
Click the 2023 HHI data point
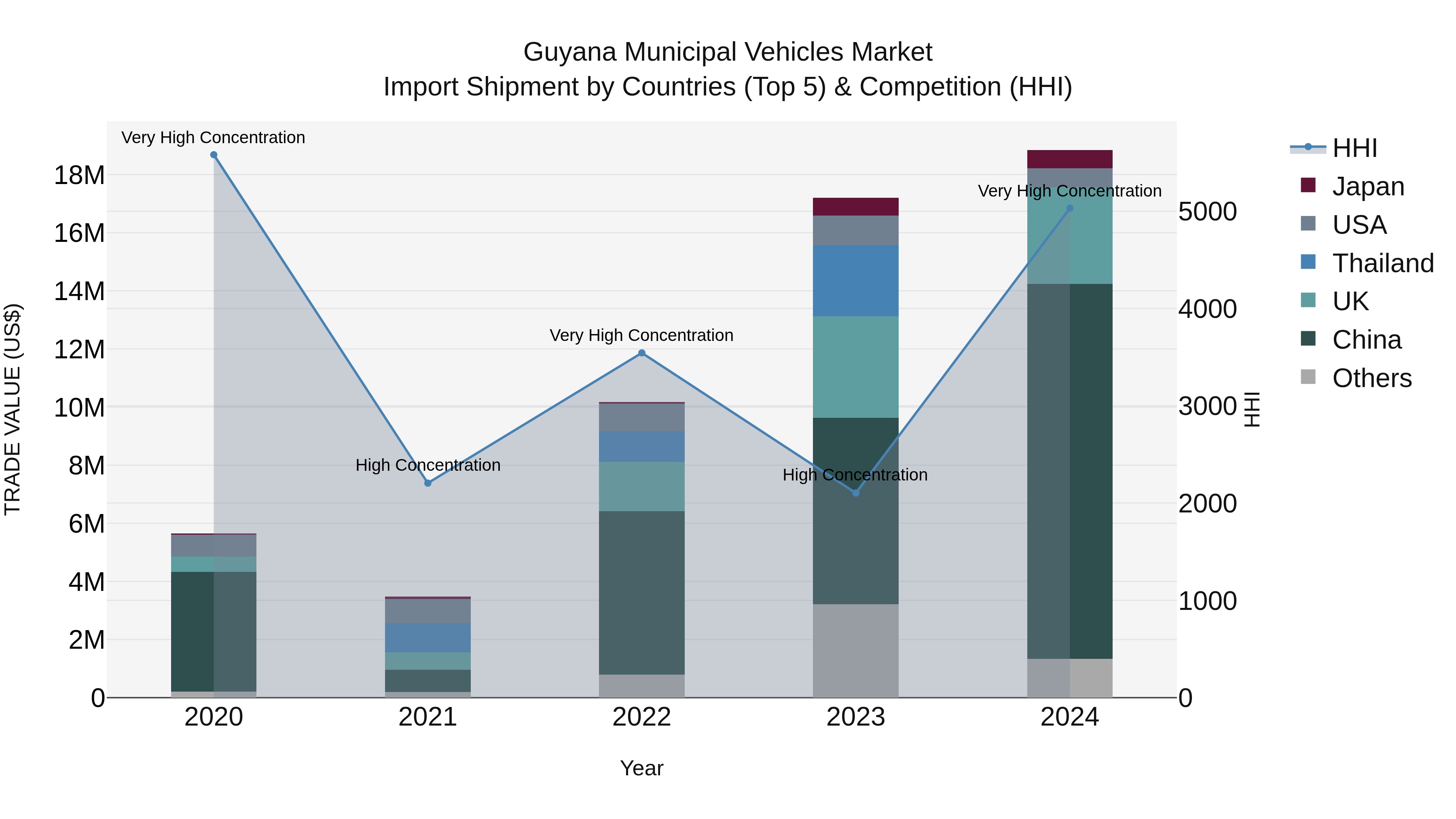point(856,493)
